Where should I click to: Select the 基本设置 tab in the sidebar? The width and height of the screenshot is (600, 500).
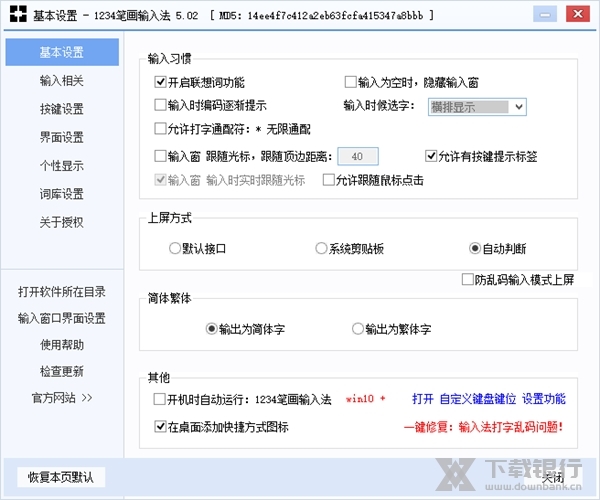point(62,52)
